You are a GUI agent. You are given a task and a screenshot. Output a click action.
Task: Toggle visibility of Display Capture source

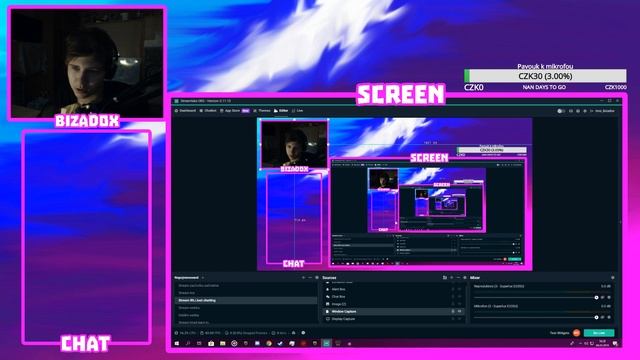click(460, 319)
